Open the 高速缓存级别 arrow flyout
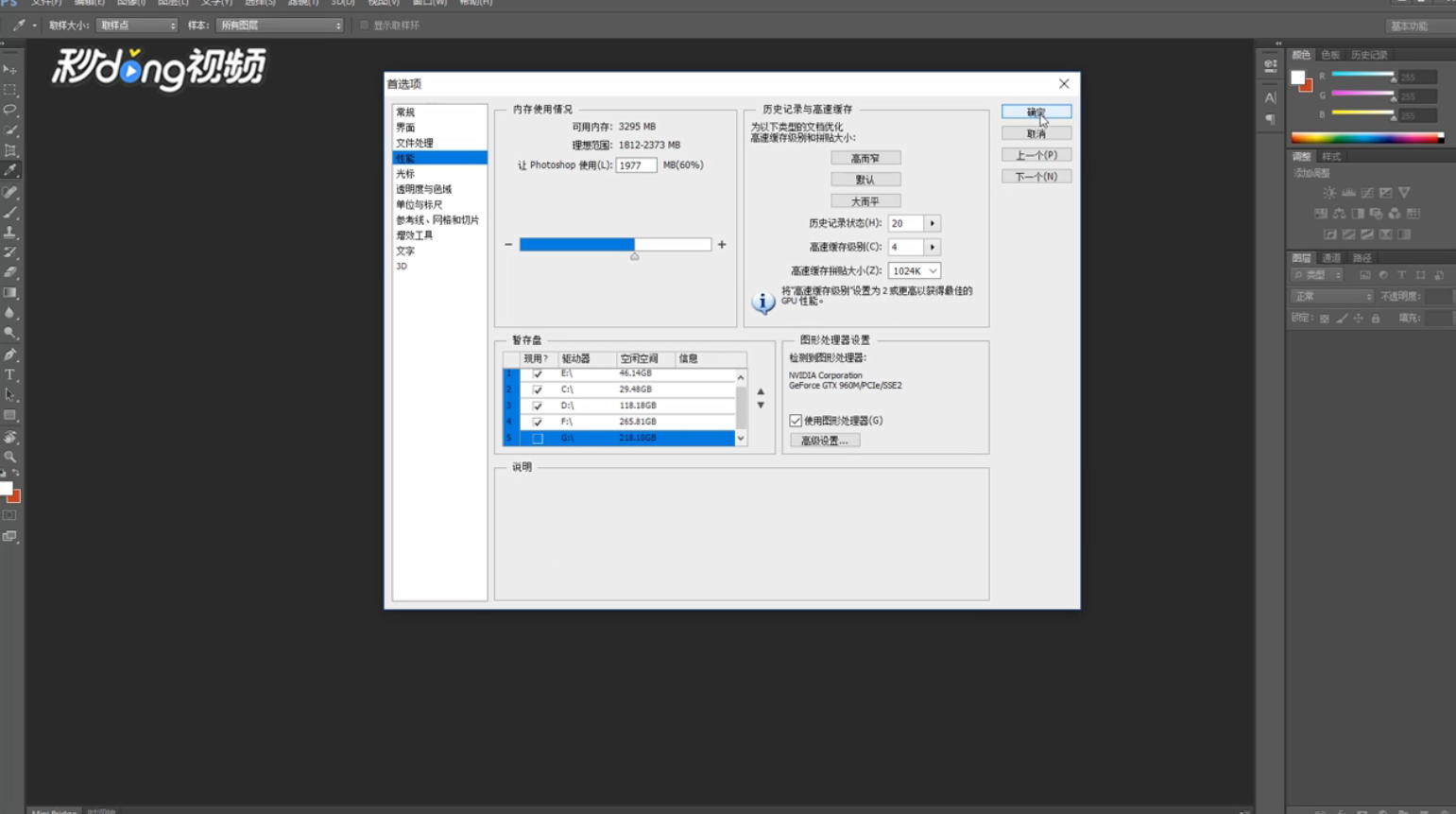The width and height of the screenshot is (1456, 814). click(933, 247)
